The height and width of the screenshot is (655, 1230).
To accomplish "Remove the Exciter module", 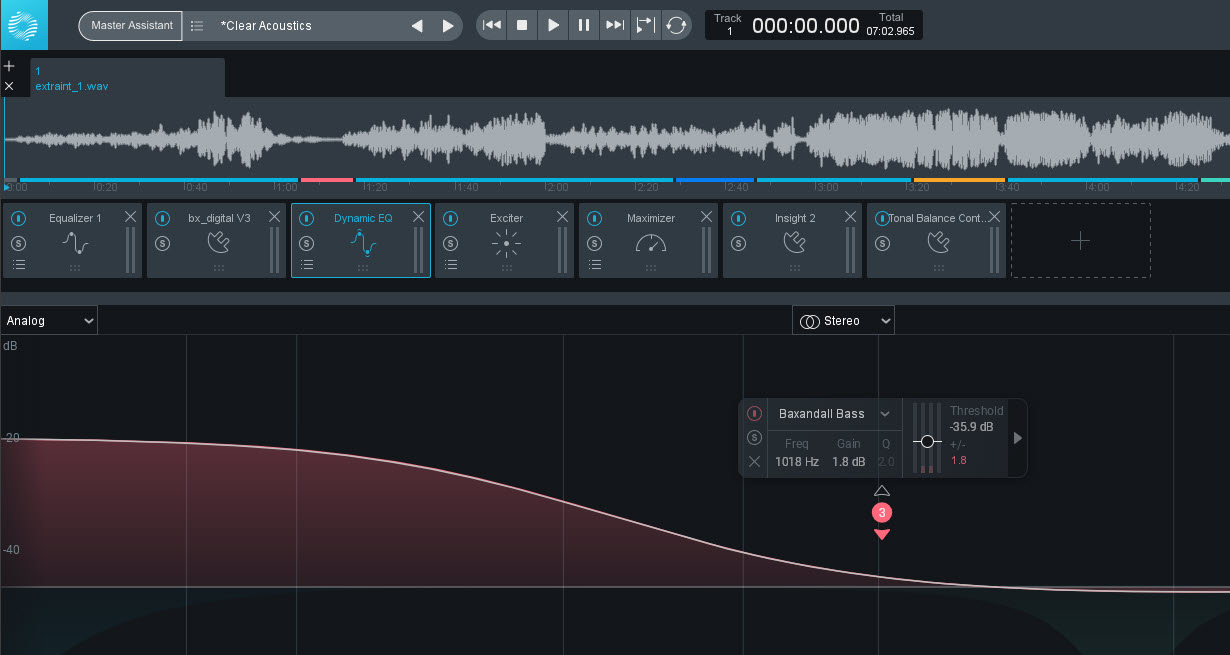I will tap(563, 217).
